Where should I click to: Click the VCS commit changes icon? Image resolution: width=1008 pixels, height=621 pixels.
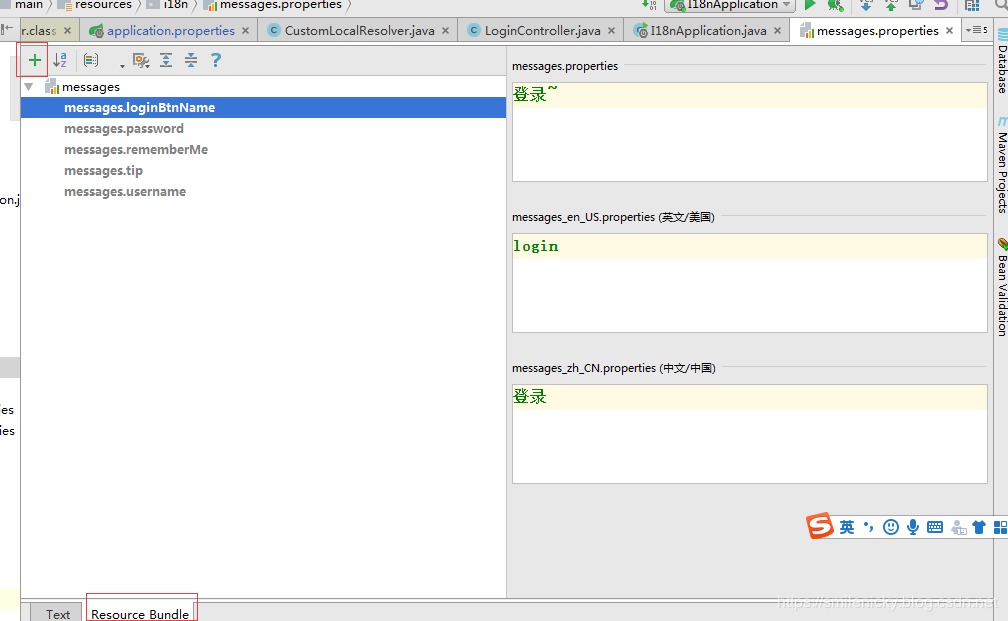pos(890,5)
